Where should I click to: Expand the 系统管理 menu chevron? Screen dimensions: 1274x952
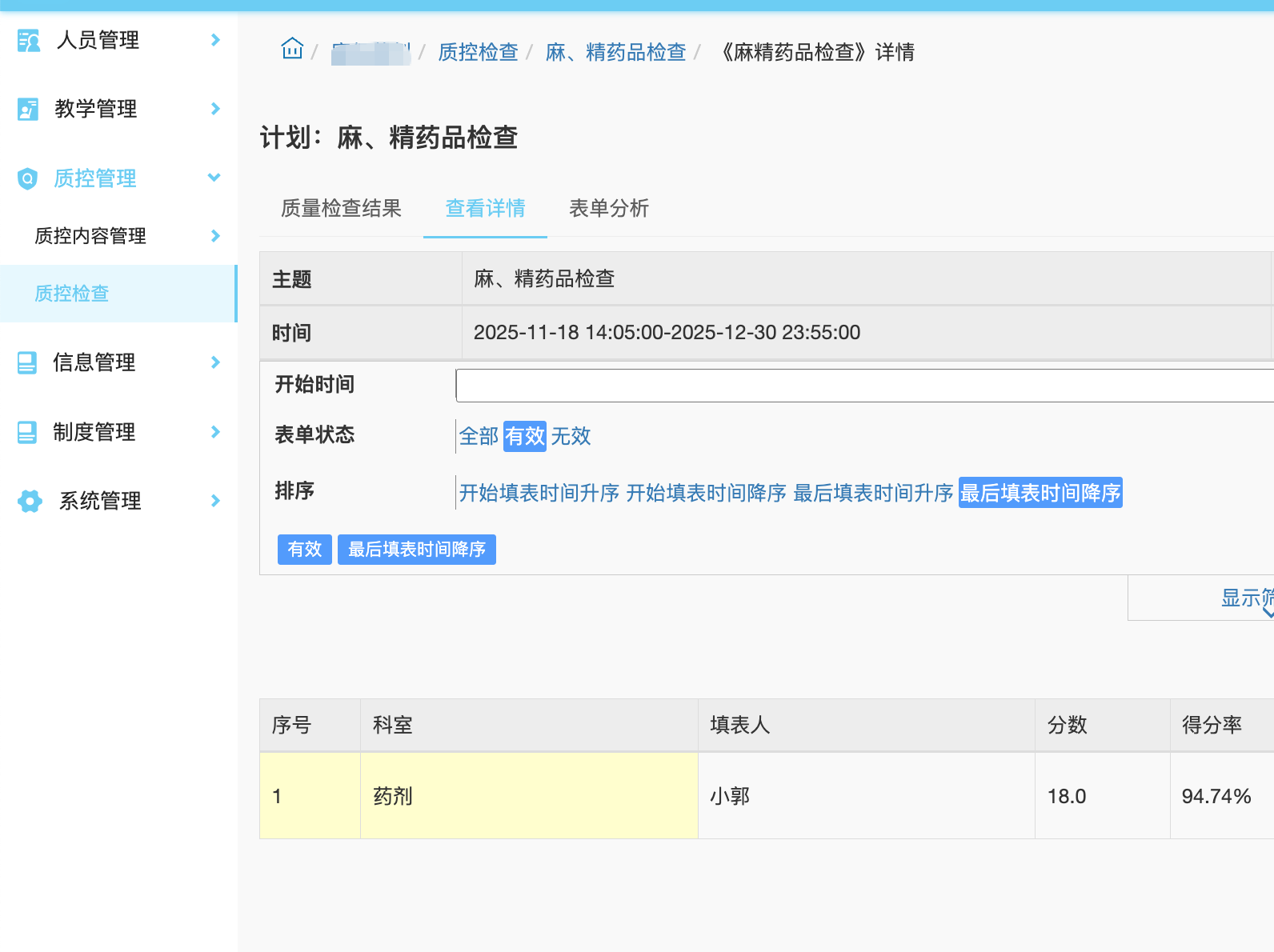[x=214, y=501]
